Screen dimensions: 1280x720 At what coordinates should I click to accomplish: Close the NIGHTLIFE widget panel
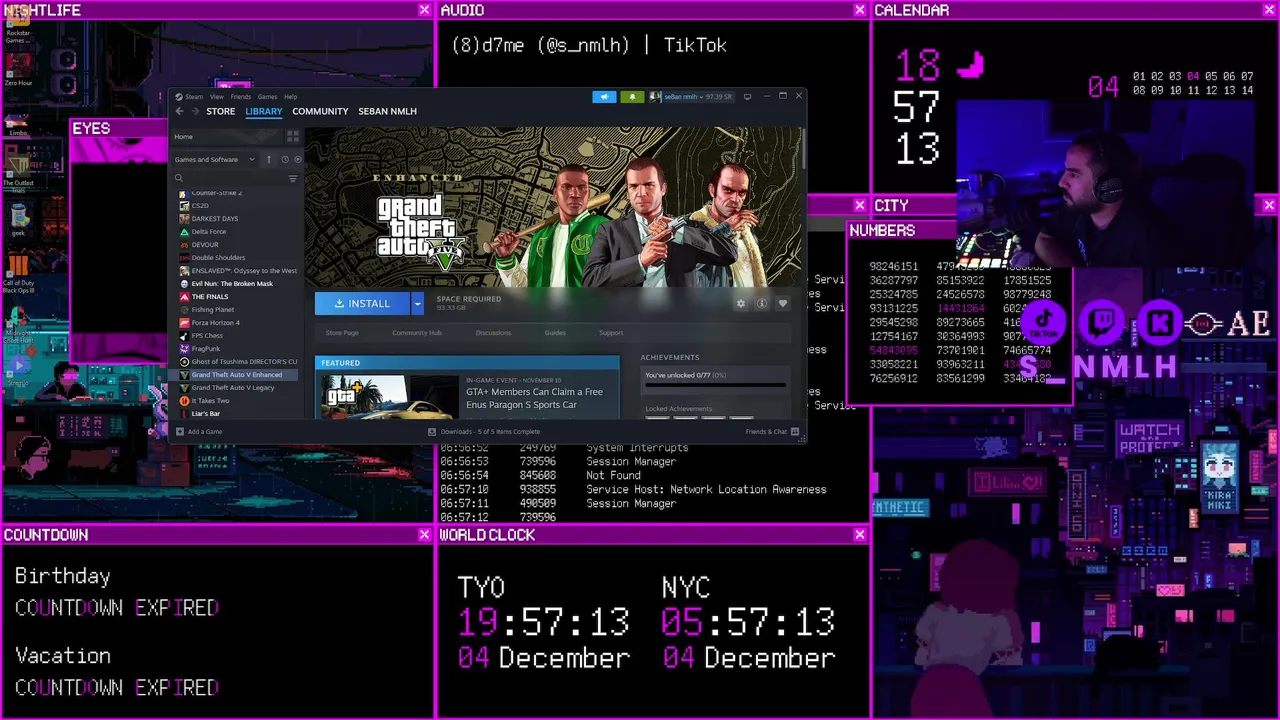[x=425, y=10]
